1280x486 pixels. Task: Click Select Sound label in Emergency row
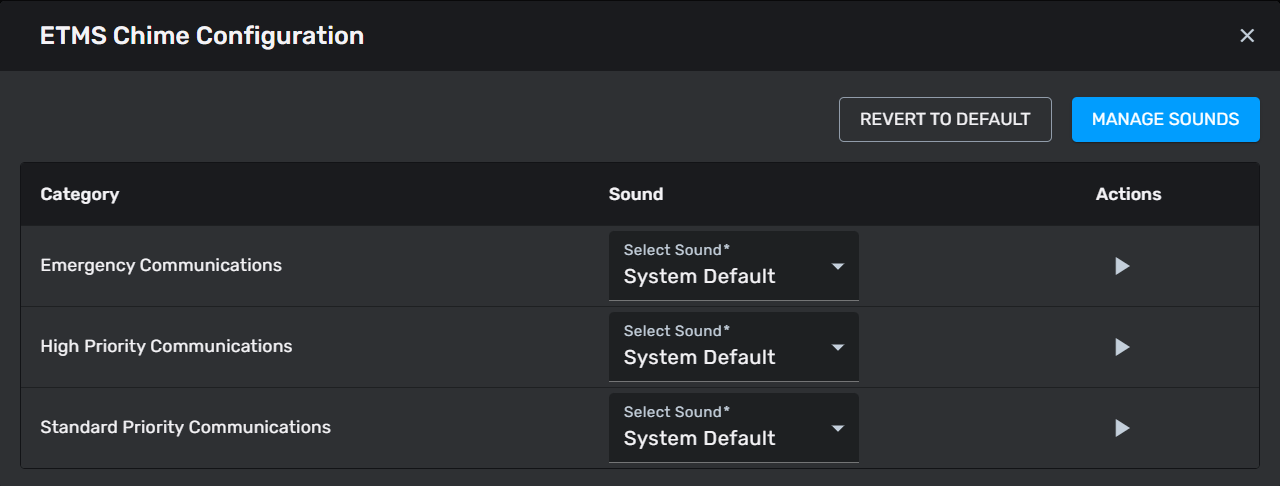tap(676, 250)
